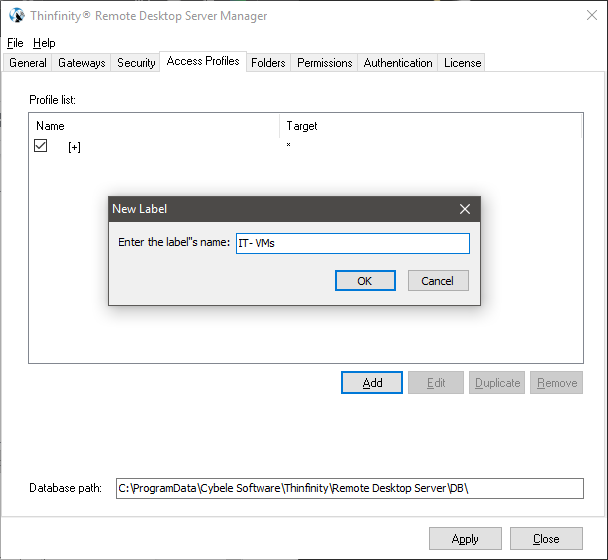Click the Target column header
The height and width of the screenshot is (560, 608).
pyautogui.click(x=430, y=126)
